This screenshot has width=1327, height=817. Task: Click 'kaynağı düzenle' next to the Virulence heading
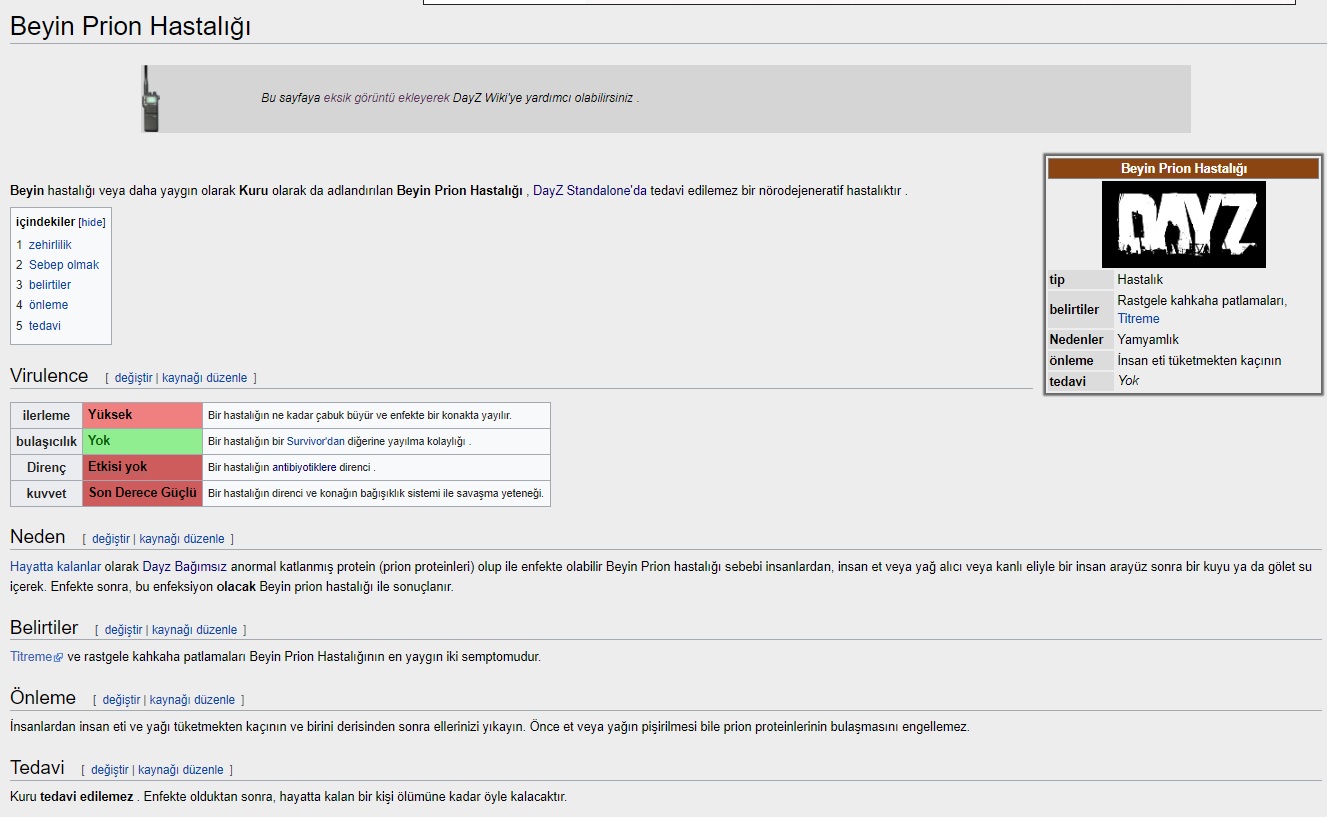coord(204,378)
